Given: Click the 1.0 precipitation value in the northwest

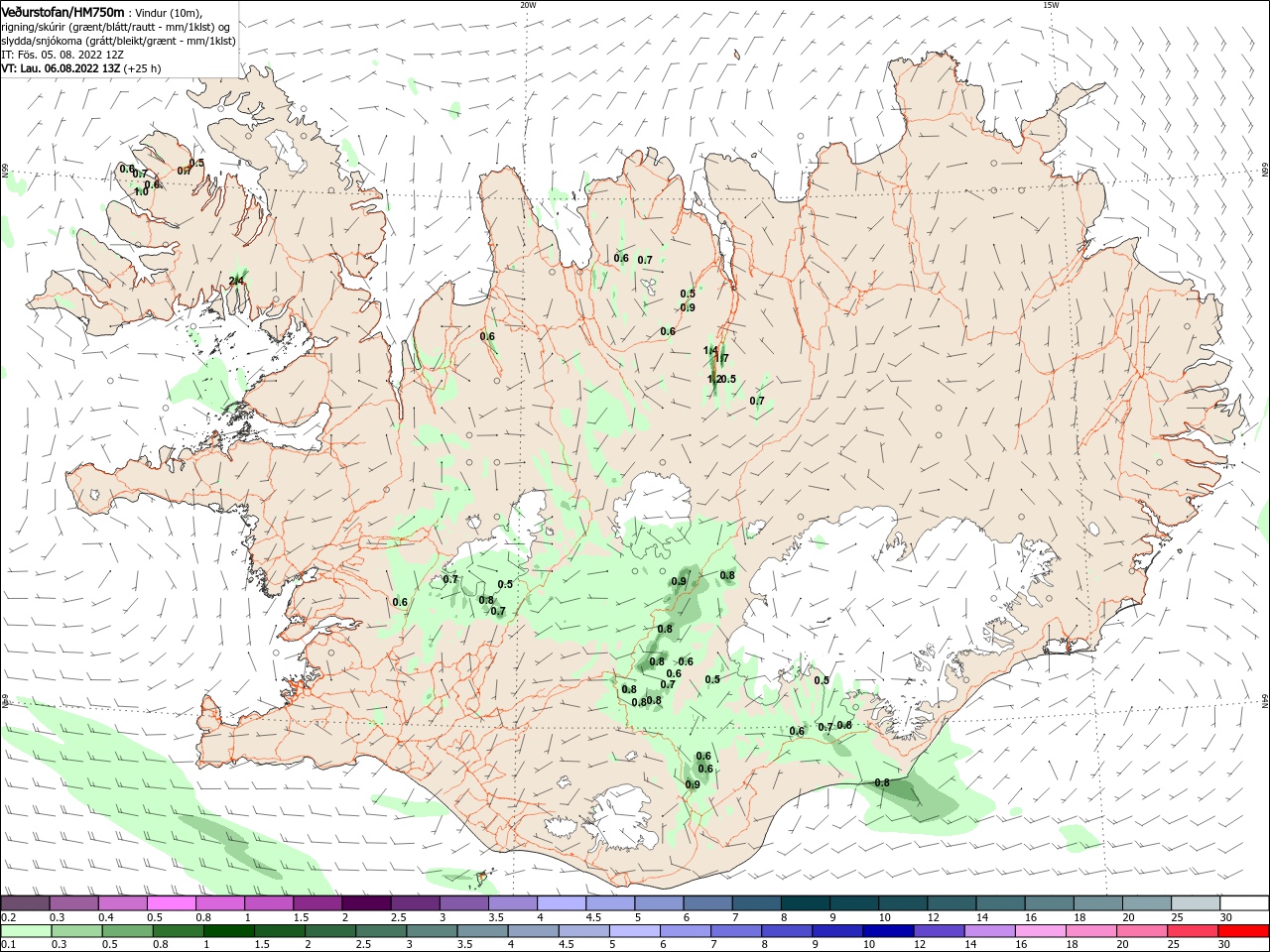Looking at the screenshot, I should click(141, 190).
